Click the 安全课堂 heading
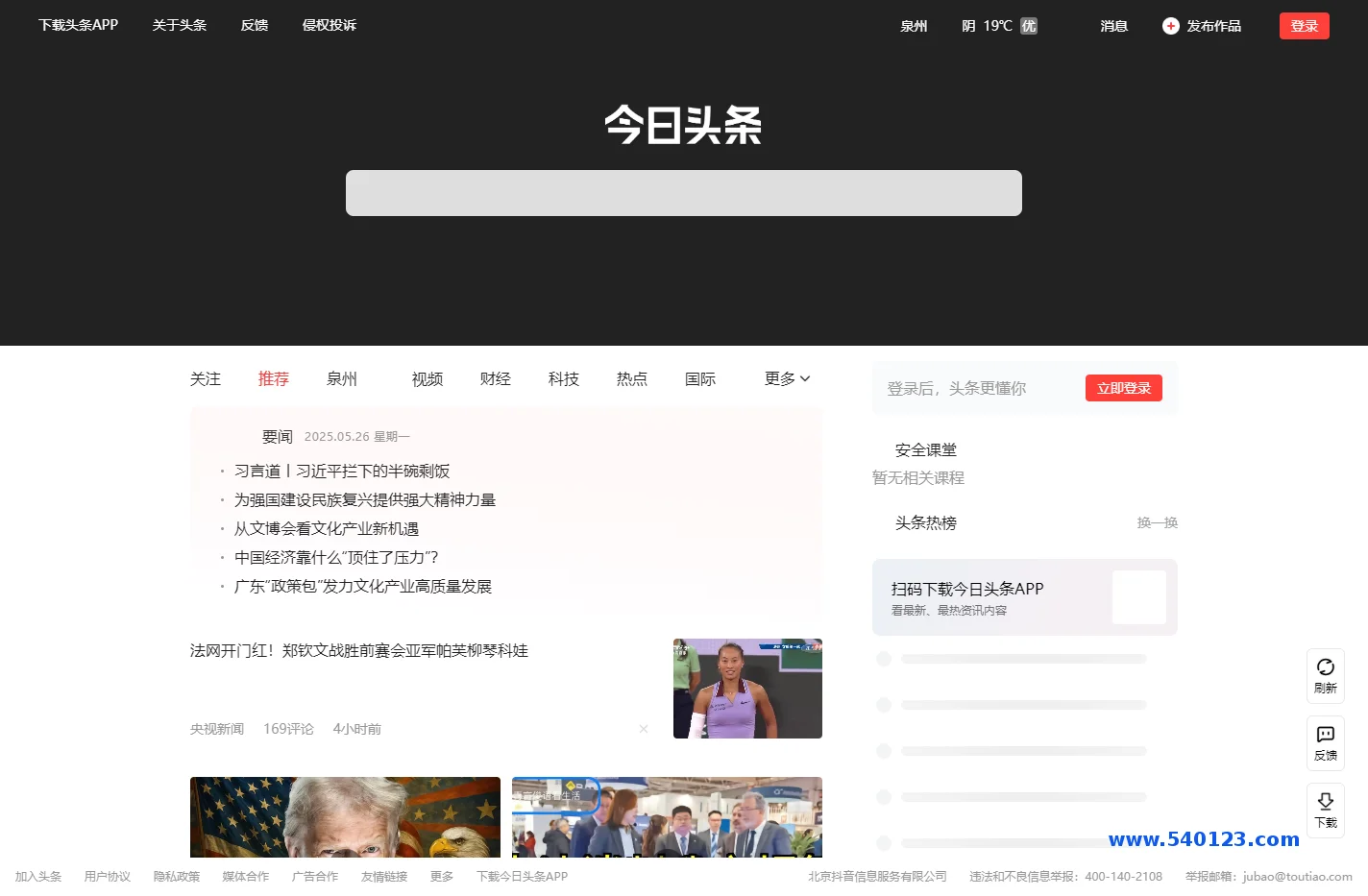This screenshot has height=896, width=1368. click(926, 450)
